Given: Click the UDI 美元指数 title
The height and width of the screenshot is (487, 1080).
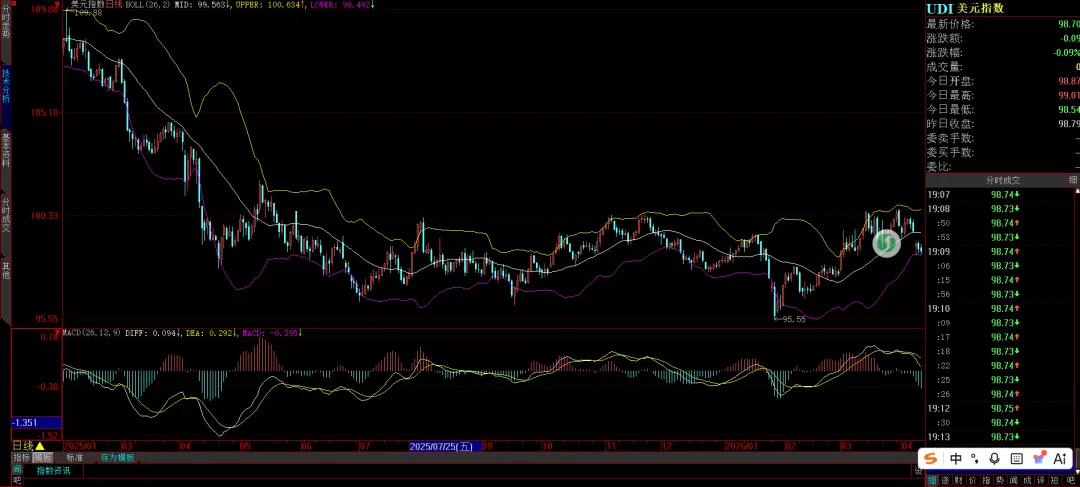Looking at the screenshot, I should 964,8.
